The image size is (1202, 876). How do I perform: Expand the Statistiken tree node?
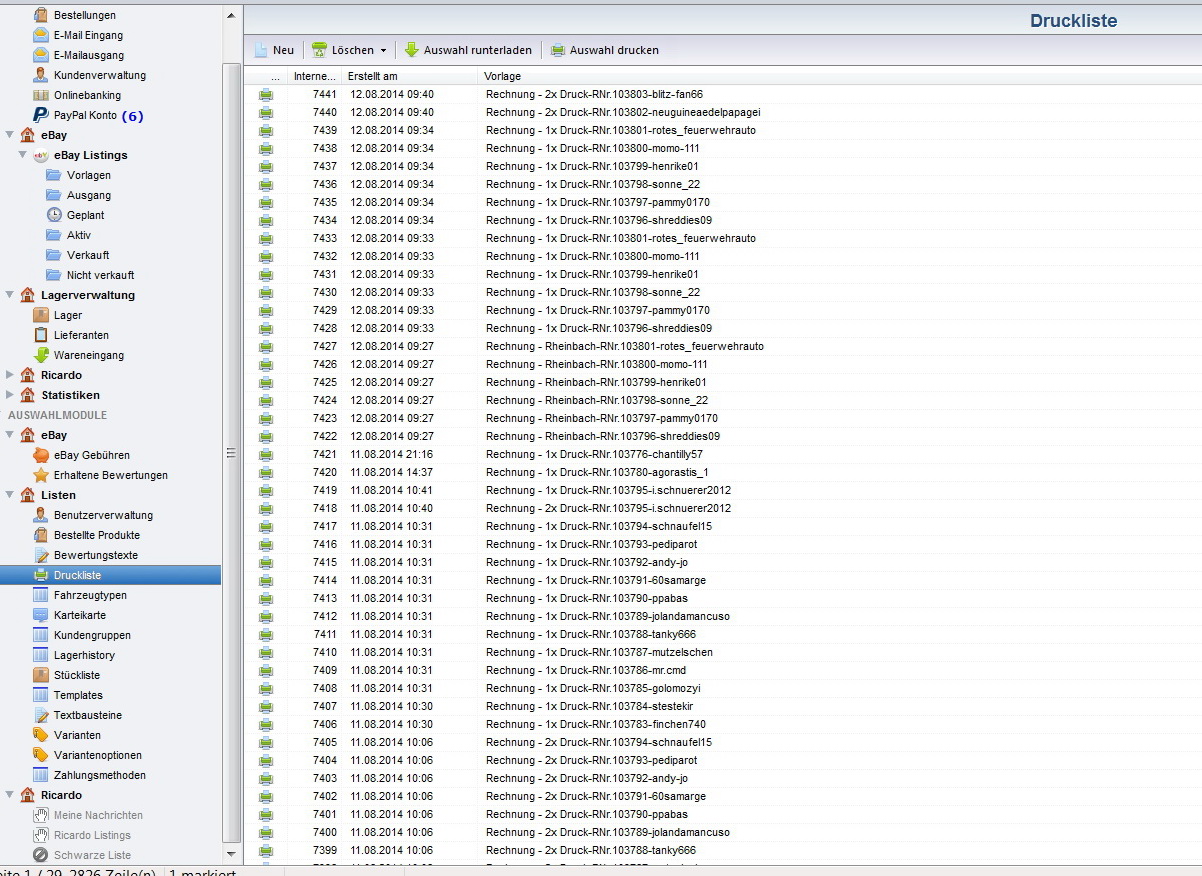click(x=11, y=395)
